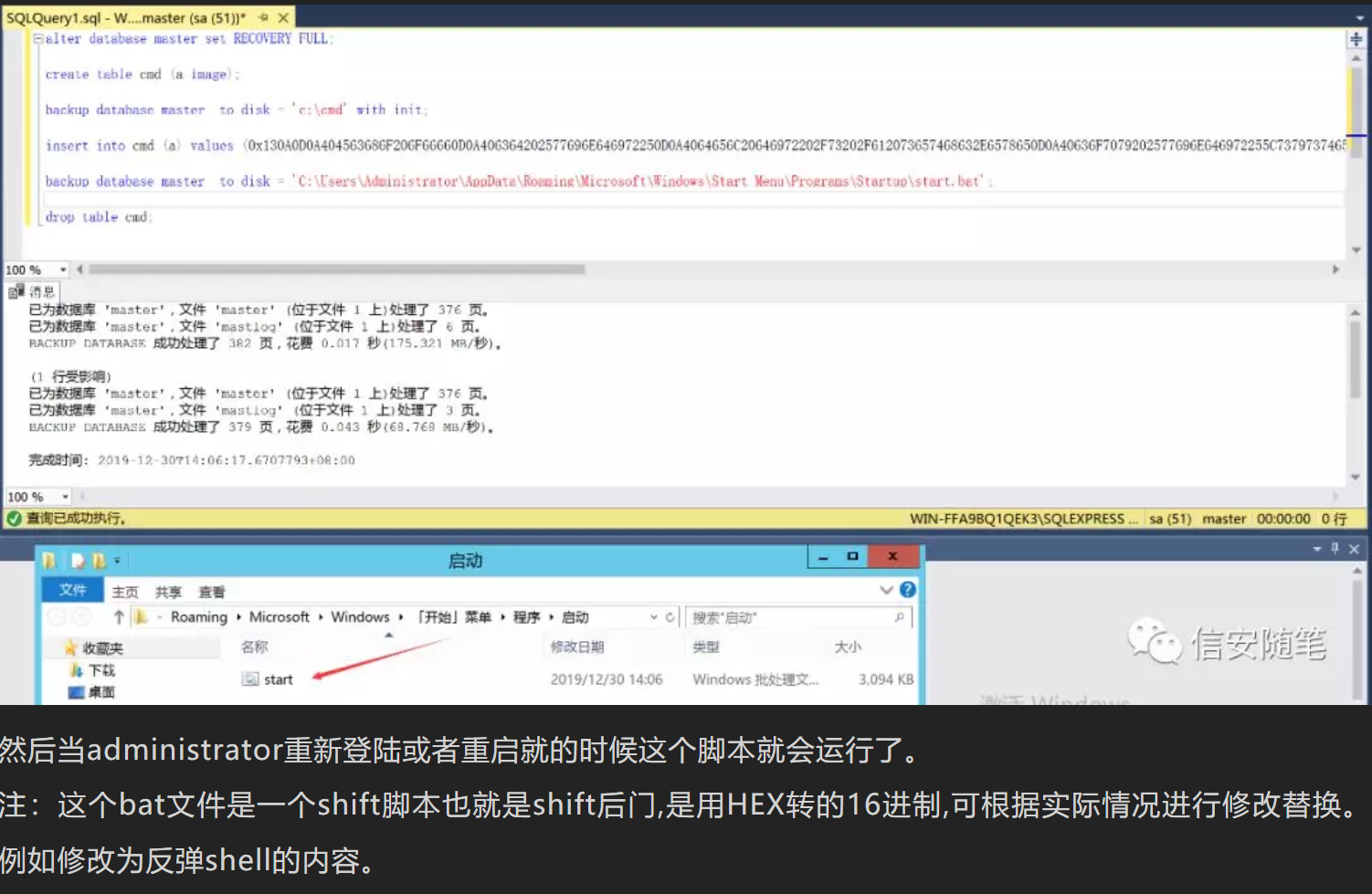Select the SQLQuery1.sql query tab
This screenshot has width=1372, height=894.
pos(126,17)
